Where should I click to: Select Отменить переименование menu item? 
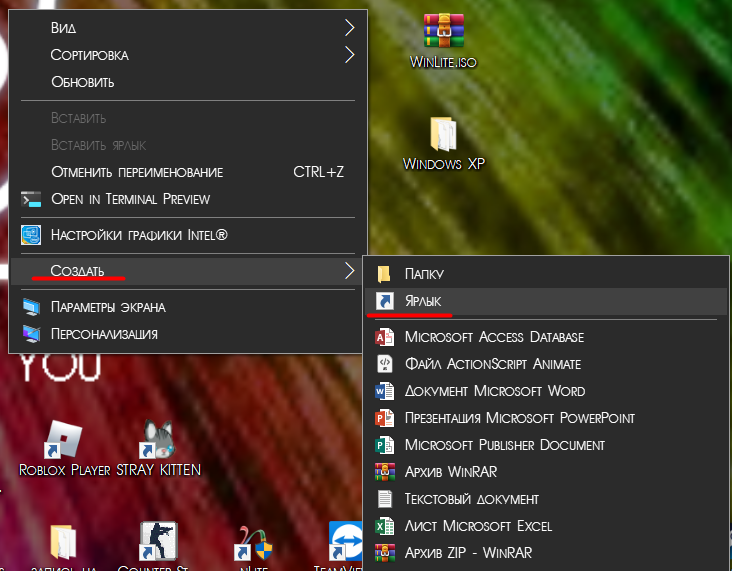click(188, 172)
